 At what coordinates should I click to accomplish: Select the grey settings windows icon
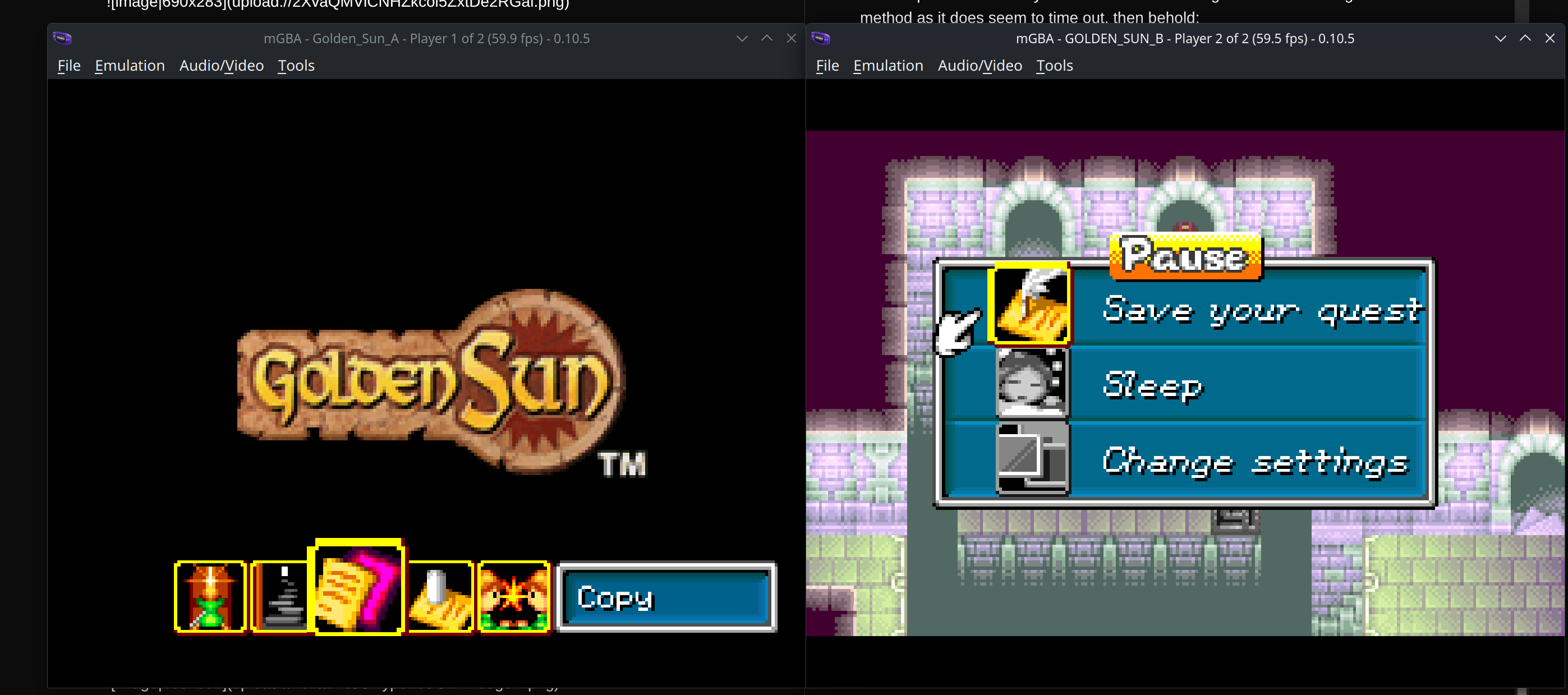[x=1032, y=458]
